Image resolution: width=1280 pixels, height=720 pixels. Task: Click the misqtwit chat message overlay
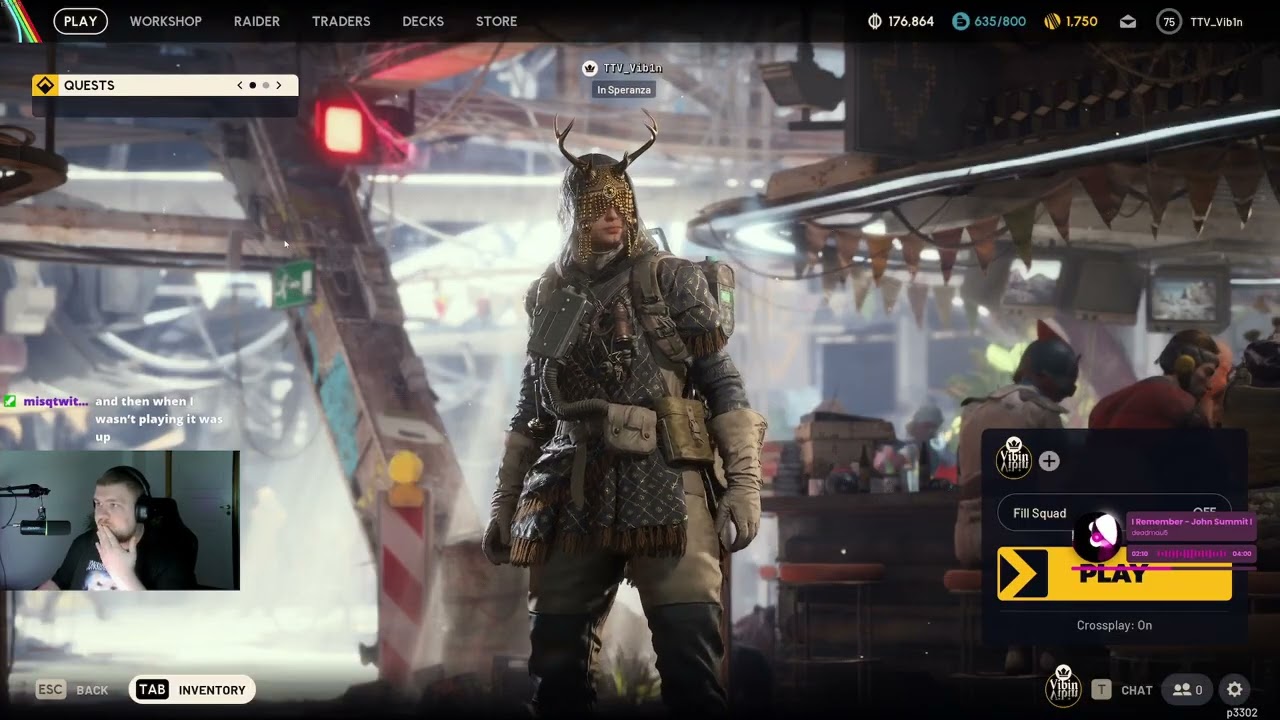point(112,418)
